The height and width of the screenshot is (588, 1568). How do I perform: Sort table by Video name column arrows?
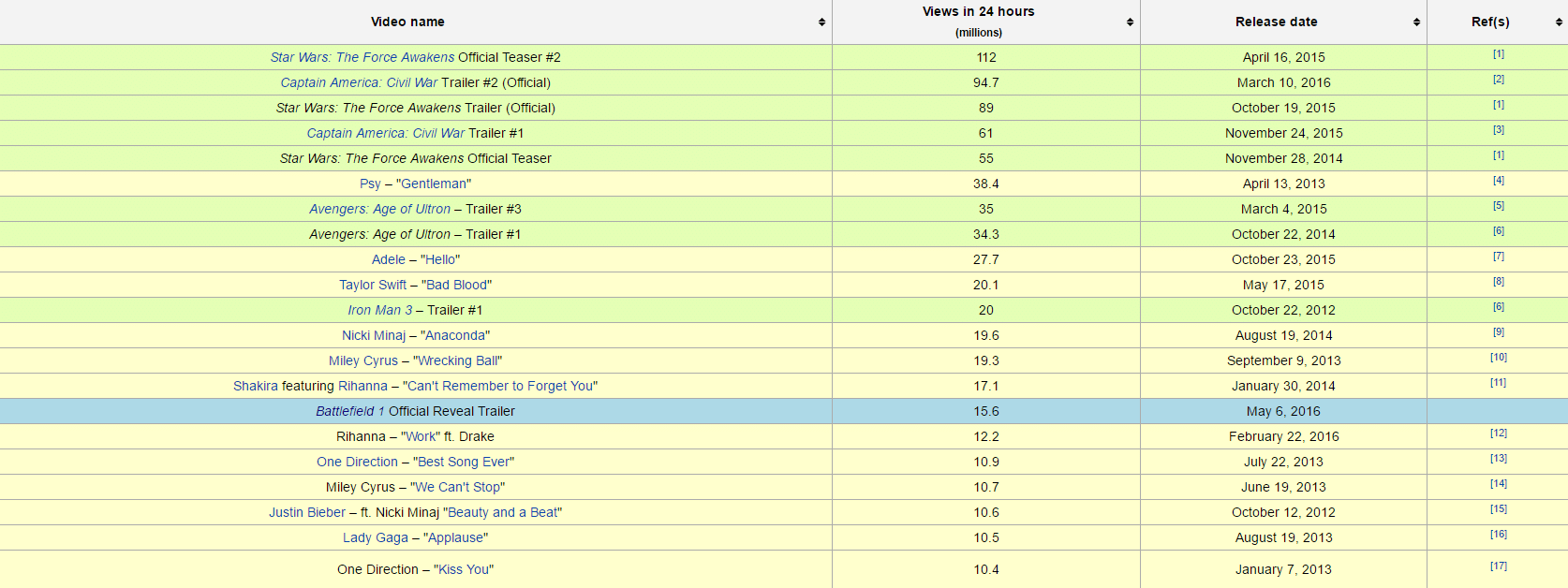pyautogui.click(x=821, y=22)
